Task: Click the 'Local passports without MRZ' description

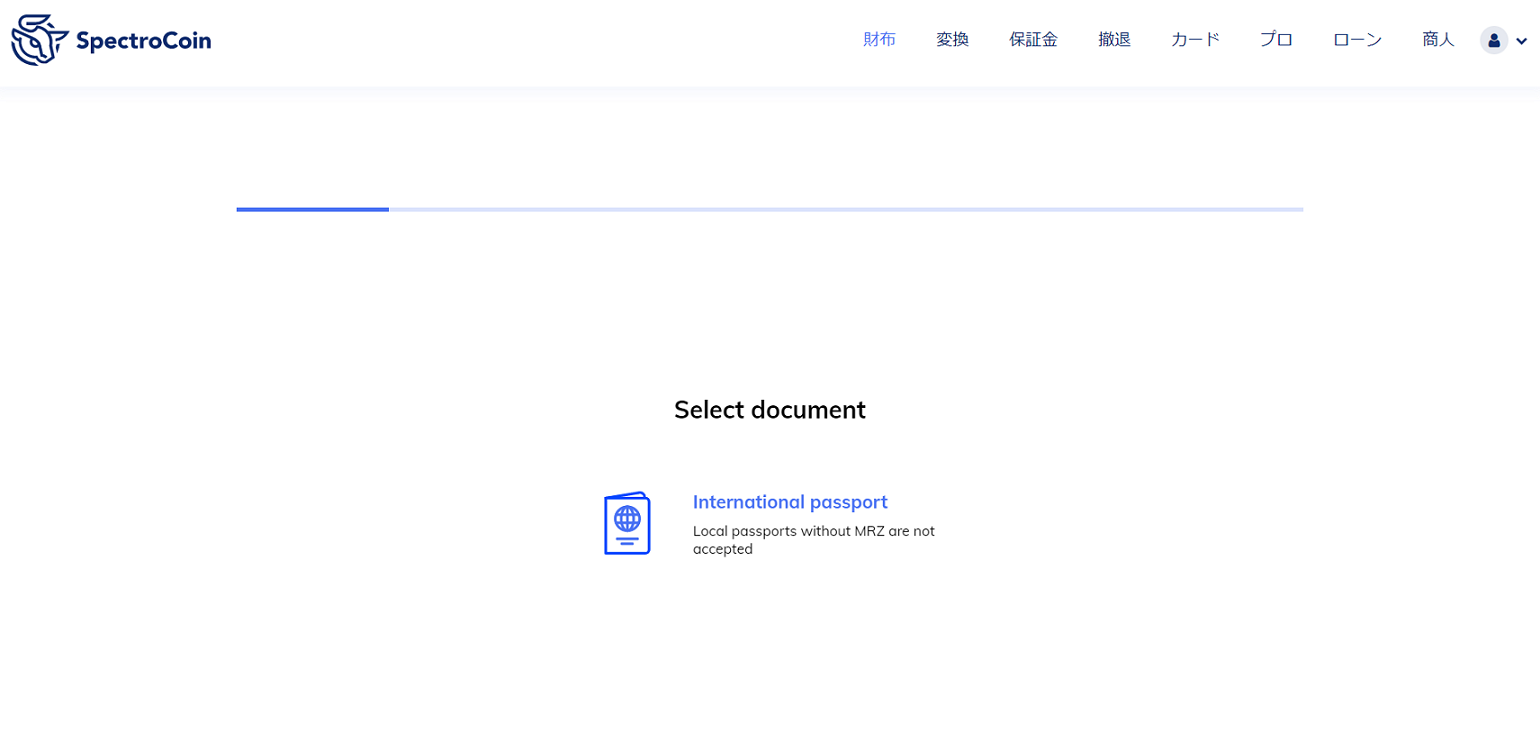Action: pos(813,531)
